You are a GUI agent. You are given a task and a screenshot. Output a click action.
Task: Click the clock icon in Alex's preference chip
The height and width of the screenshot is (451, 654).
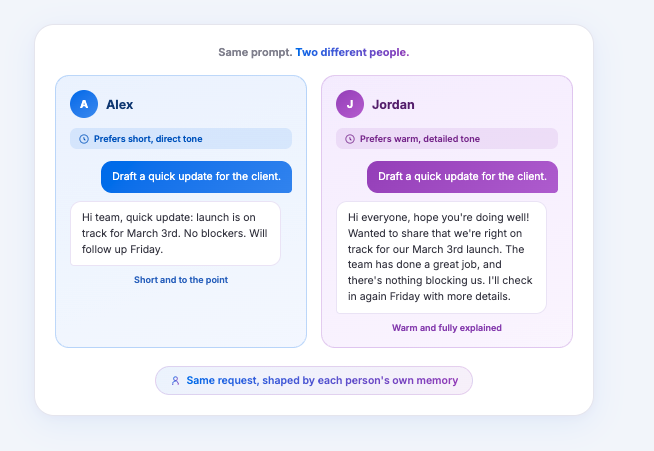(84, 139)
